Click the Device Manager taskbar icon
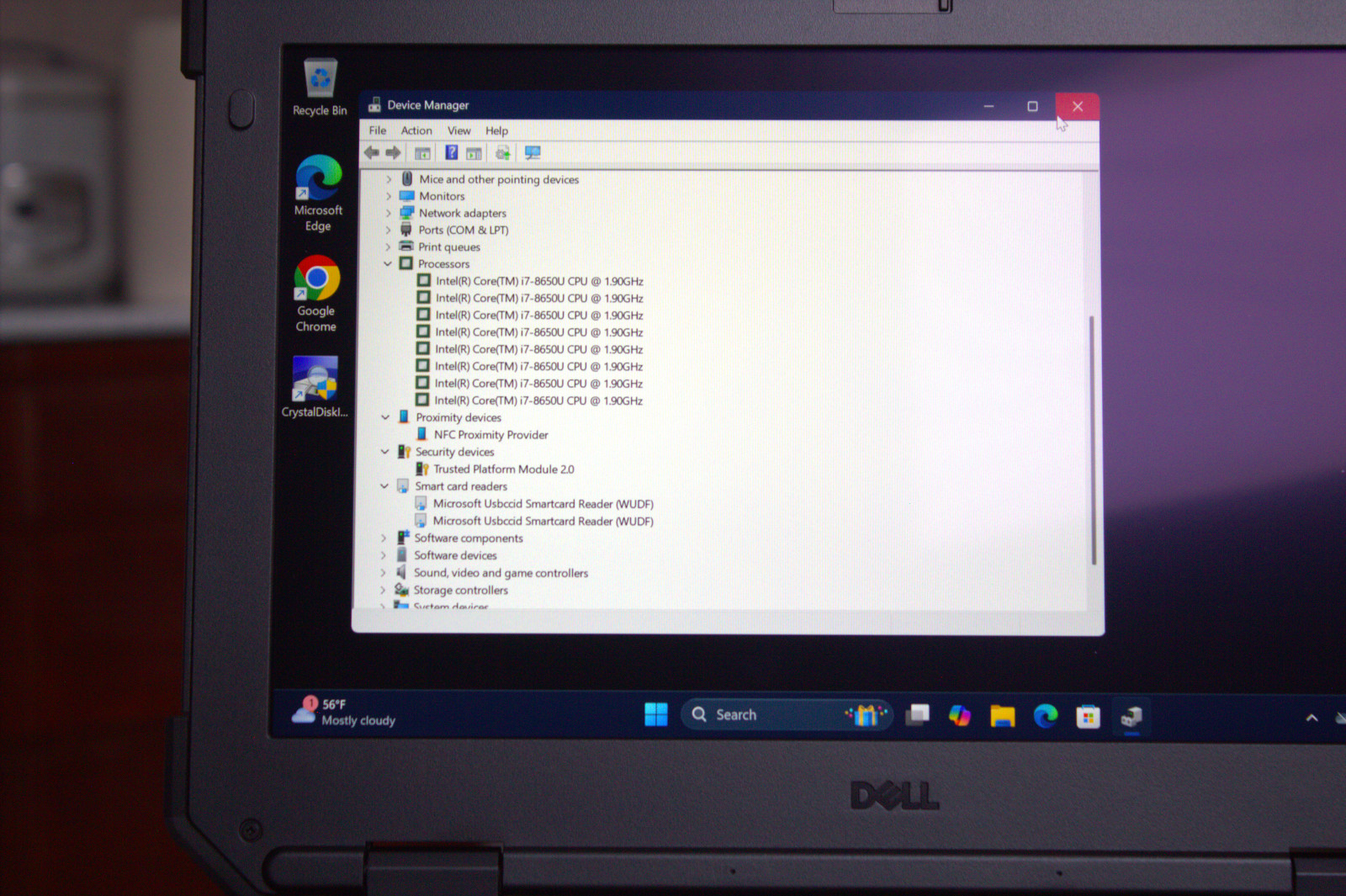 [x=1131, y=717]
